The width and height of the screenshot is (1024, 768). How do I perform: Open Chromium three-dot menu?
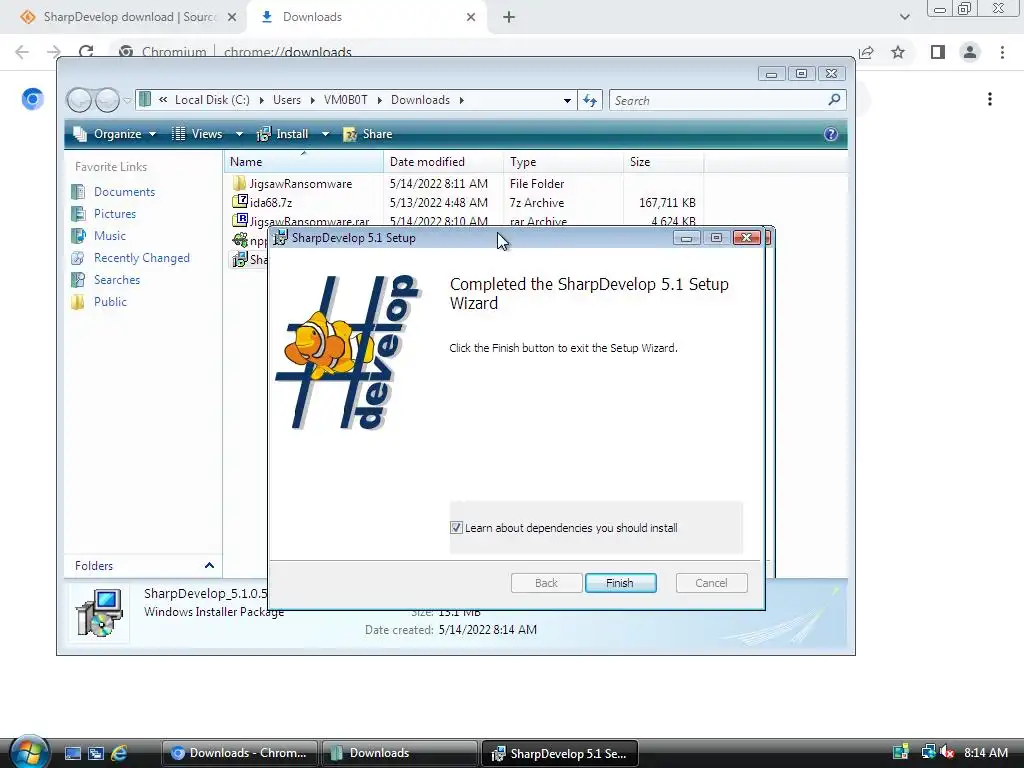pos(1002,52)
